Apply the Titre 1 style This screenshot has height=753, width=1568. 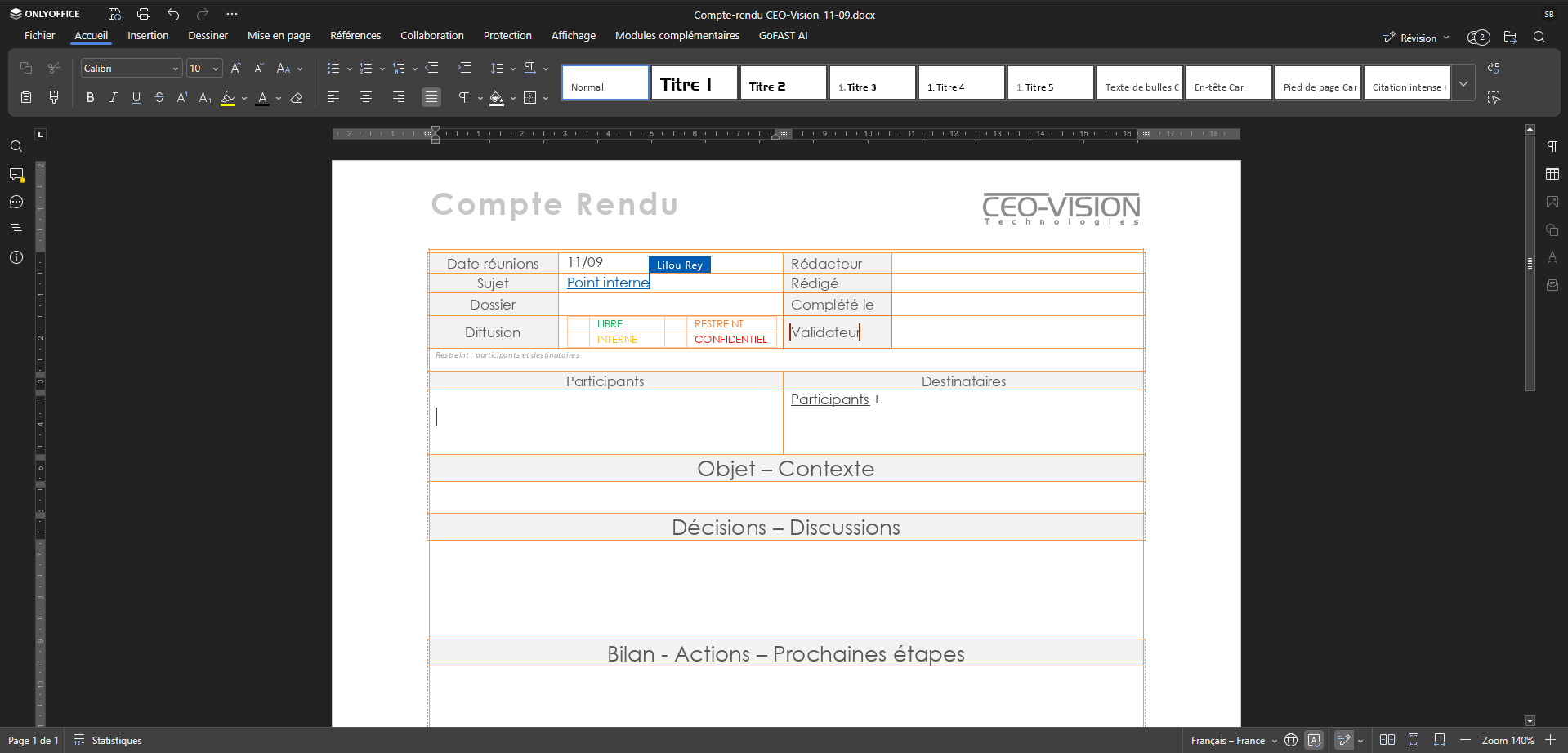[695, 83]
